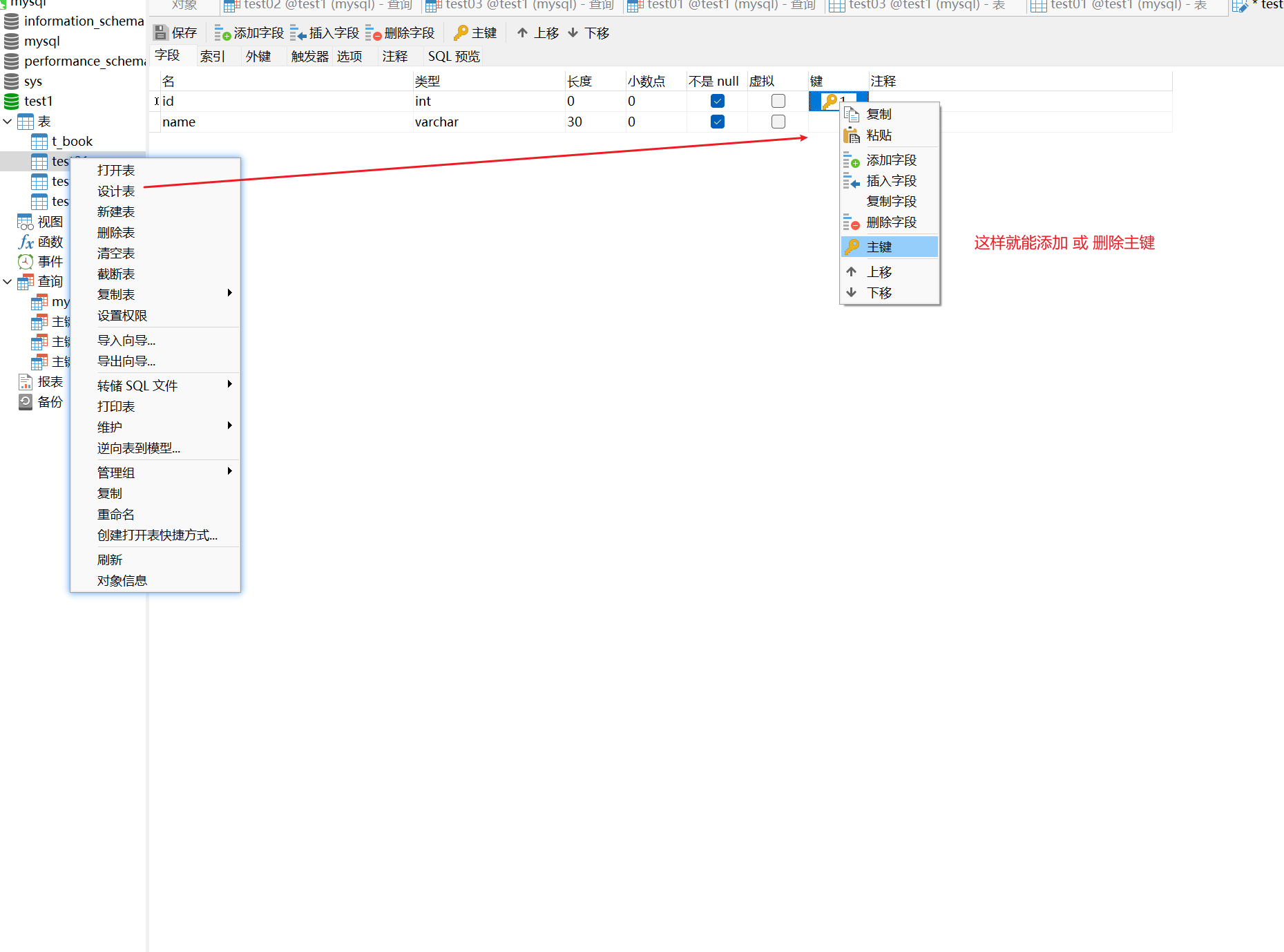Click the delete field (删除字段) toolbar icon
Viewport: 1284px width, 952px height.
373,32
